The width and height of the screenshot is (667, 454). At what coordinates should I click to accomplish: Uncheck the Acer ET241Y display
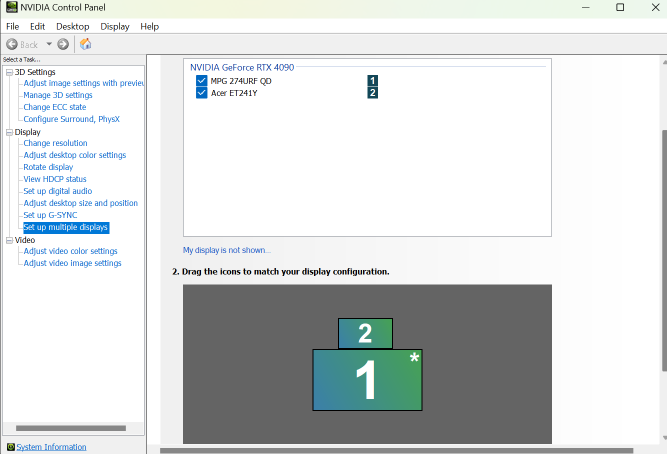[x=202, y=93]
